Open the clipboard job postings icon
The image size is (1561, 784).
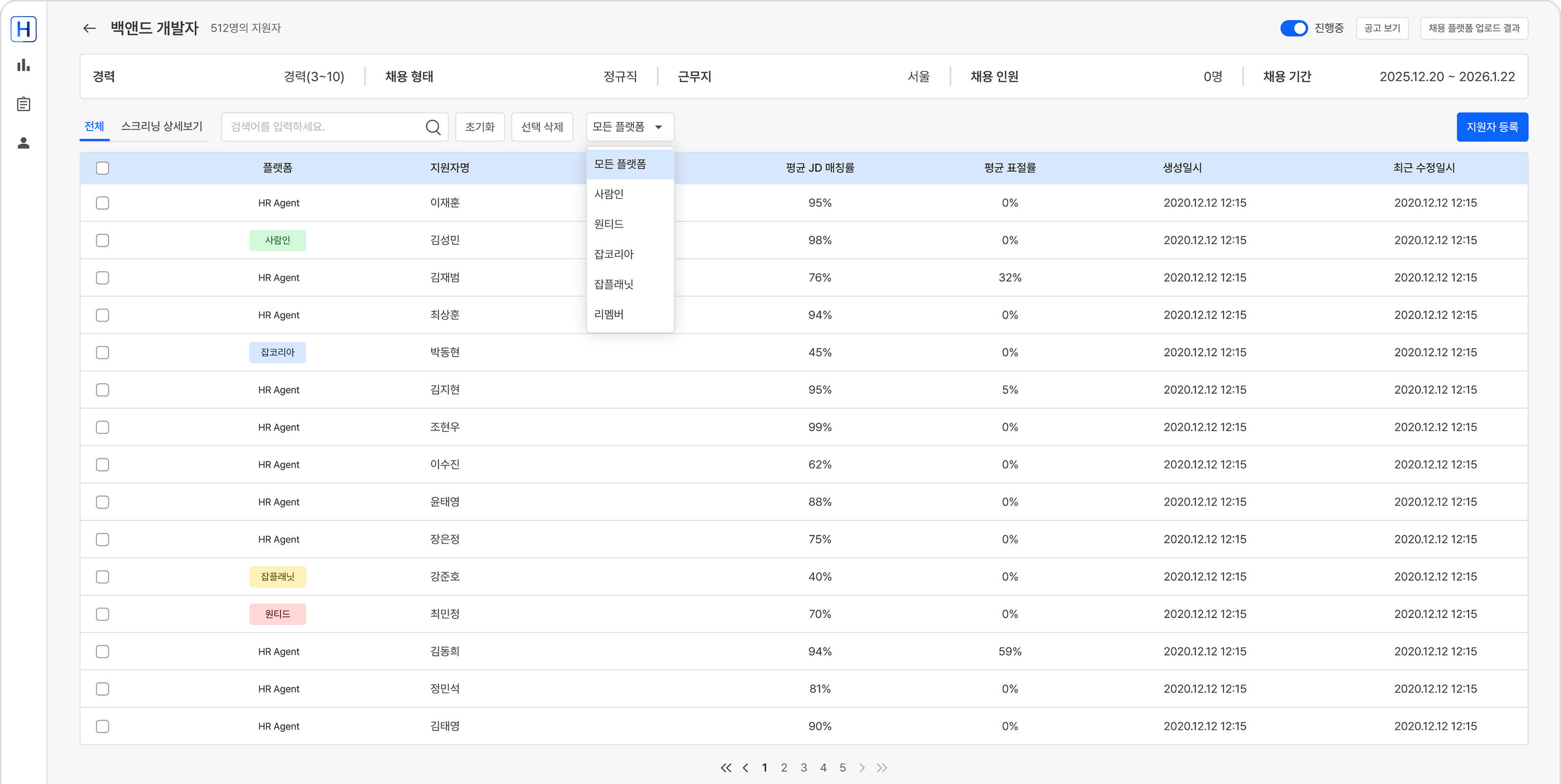[23, 104]
